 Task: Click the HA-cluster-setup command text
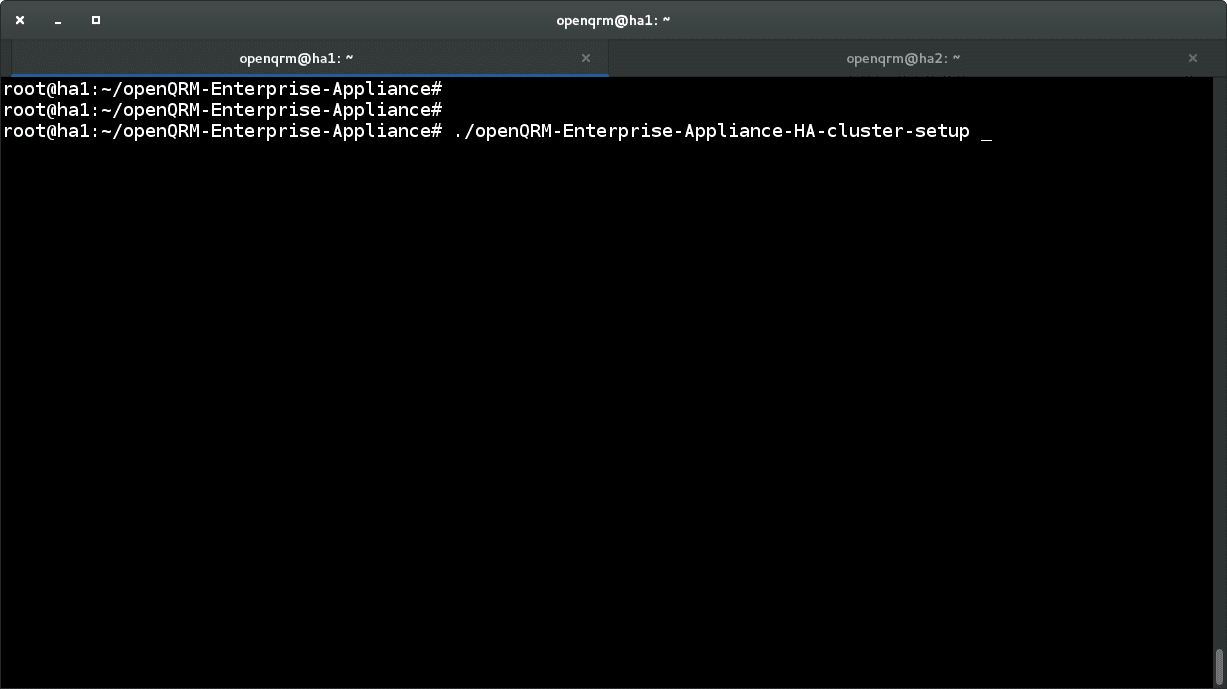click(x=711, y=131)
